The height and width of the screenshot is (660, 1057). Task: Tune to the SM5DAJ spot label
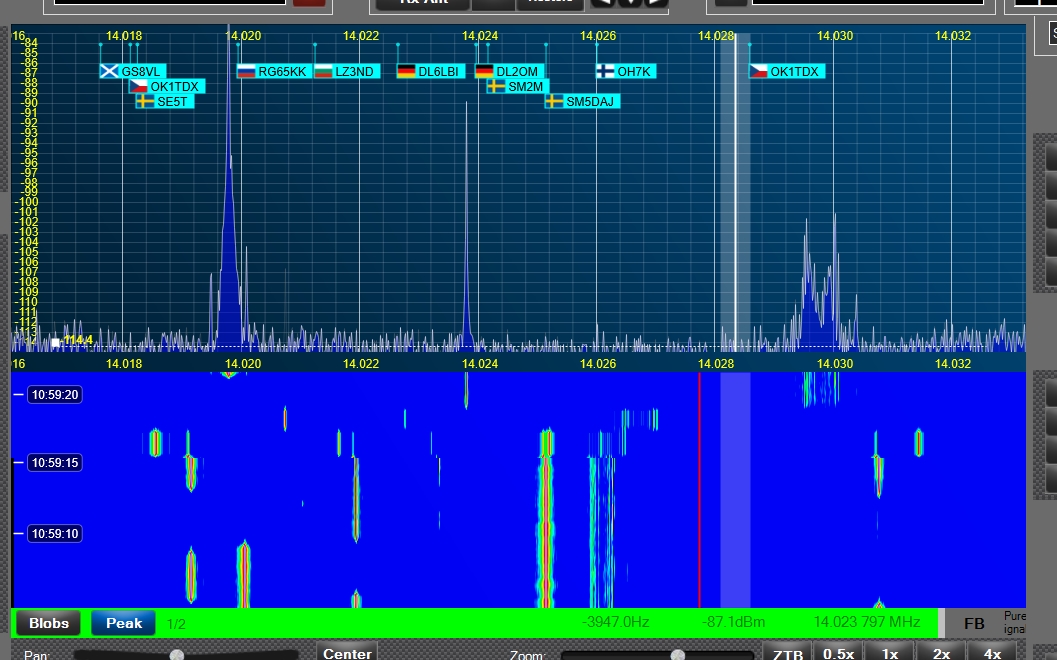pos(581,101)
